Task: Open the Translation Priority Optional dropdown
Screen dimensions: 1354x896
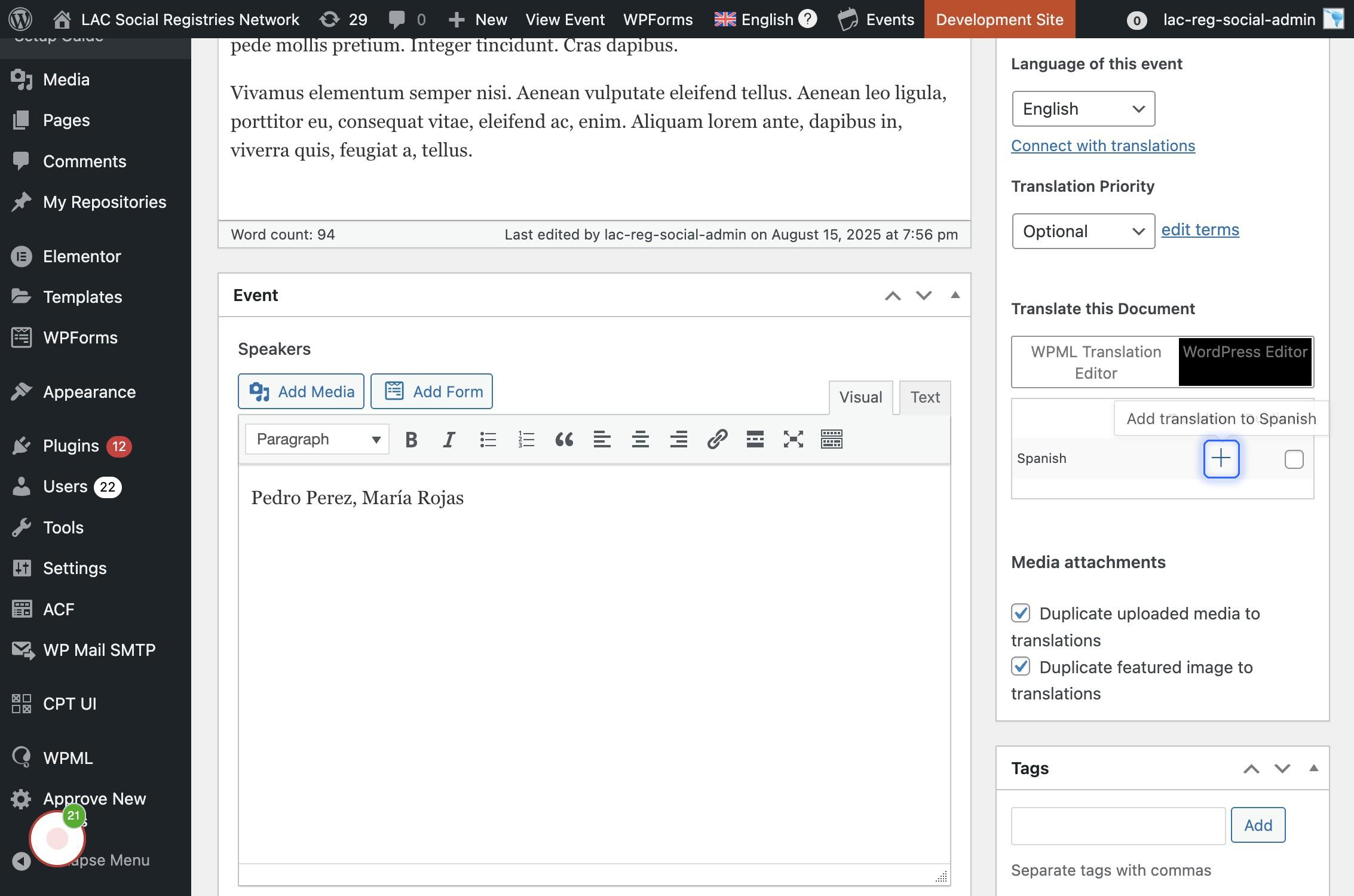Action: tap(1083, 231)
